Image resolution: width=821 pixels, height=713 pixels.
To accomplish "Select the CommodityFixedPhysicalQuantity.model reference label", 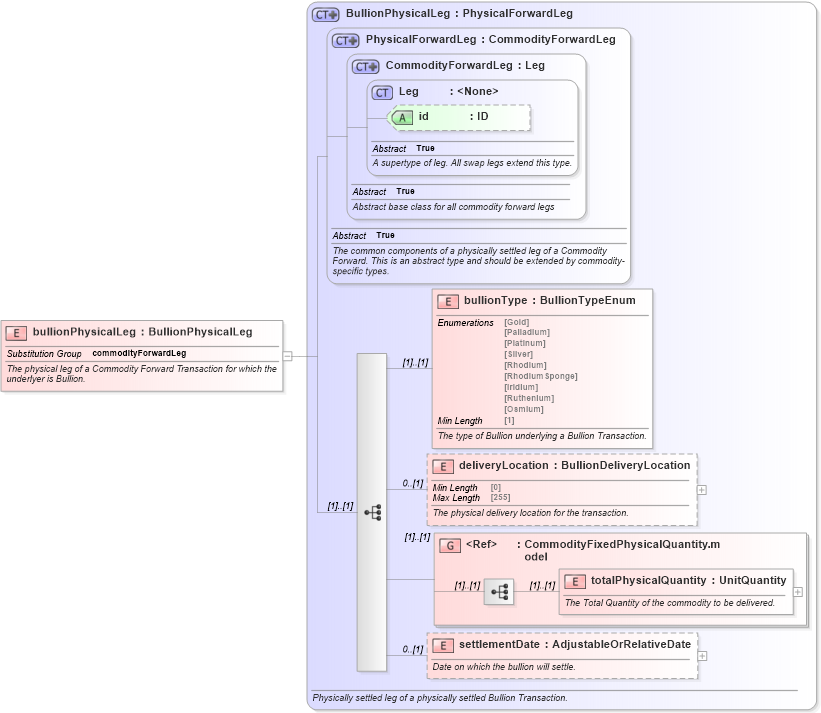I will (622, 550).
